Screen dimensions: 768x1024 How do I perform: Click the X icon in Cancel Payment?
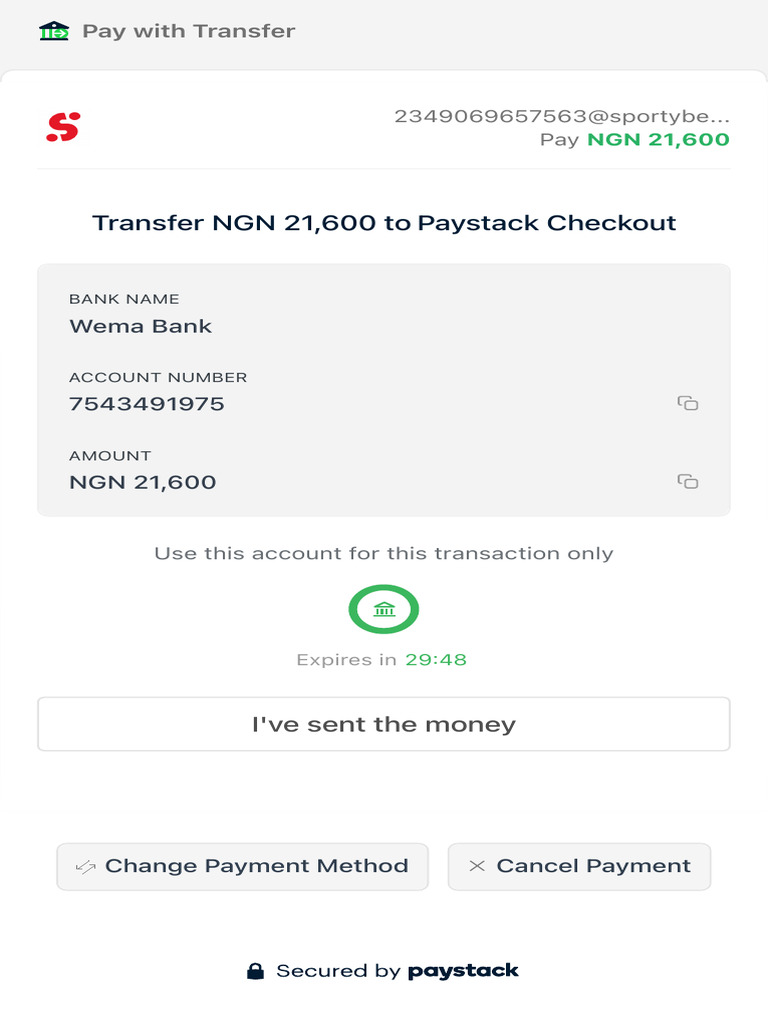pyautogui.click(x=477, y=866)
